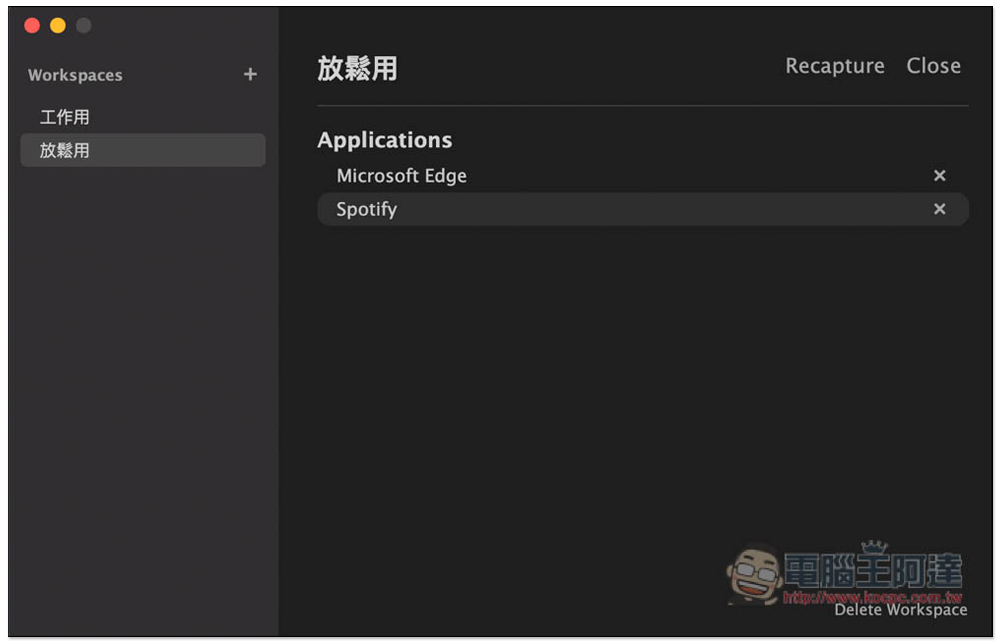
Task: Click the red window close button
Action: (x=32, y=26)
